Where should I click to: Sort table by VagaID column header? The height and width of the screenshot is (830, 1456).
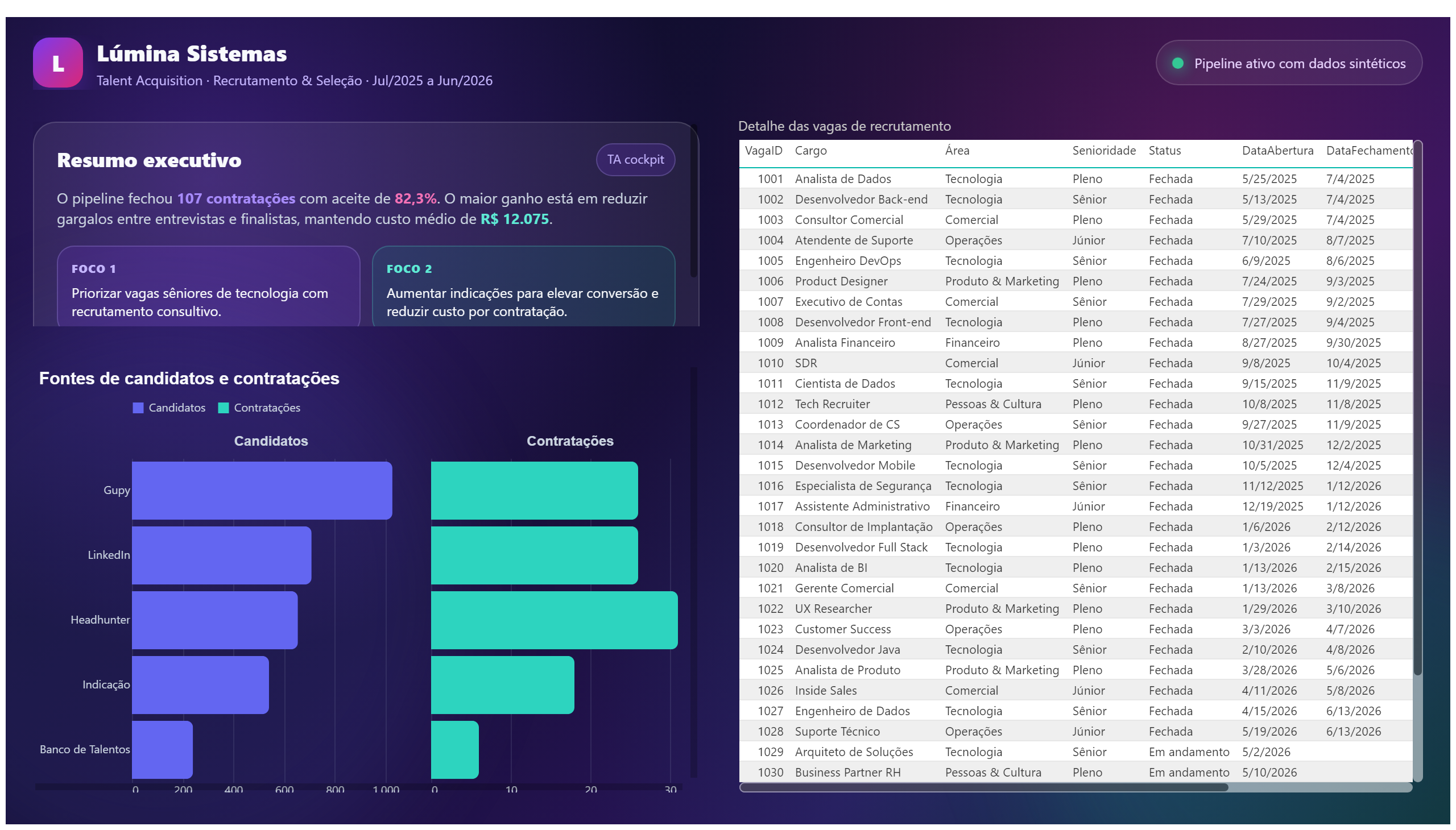click(763, 151)
